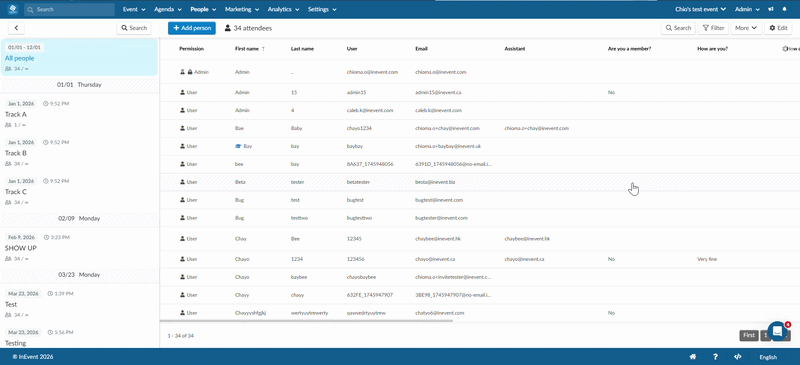Click the email besta@inevent.biz
Viewport: 800px width, 365px height.
[435, 182]
